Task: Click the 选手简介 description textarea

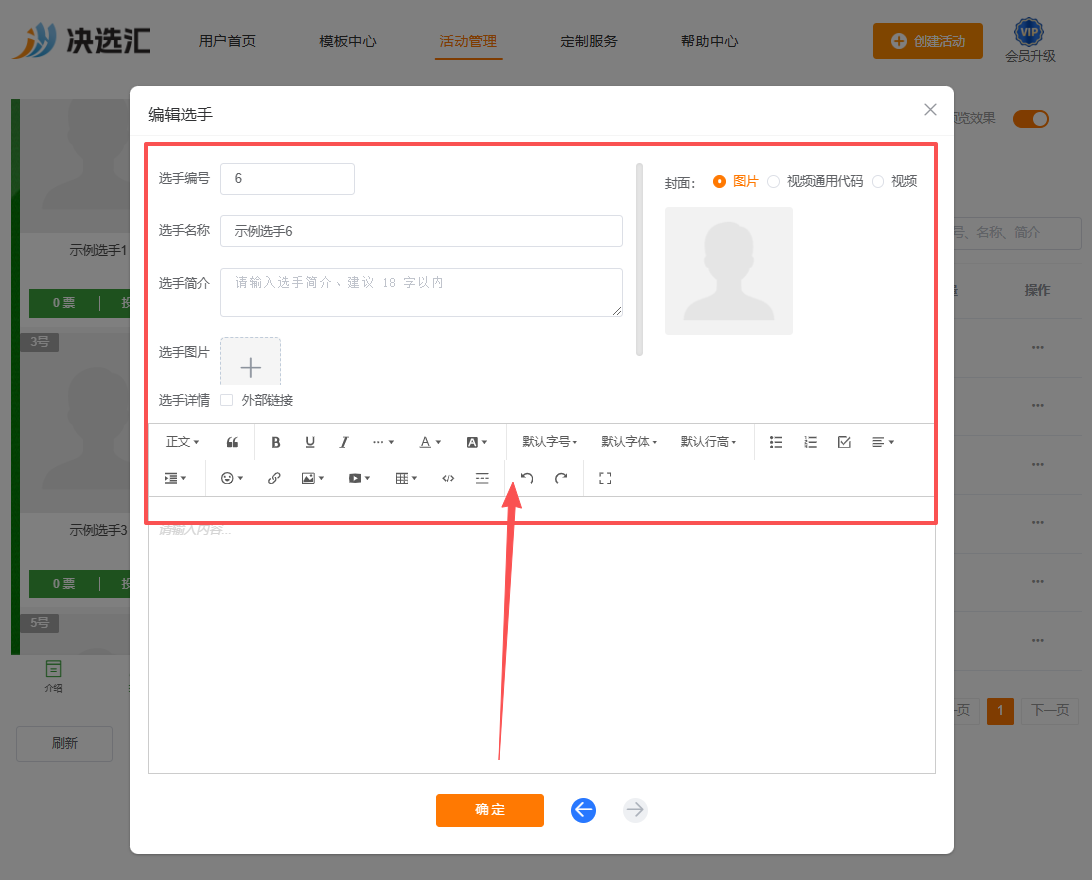Action: tap(421, 292)
